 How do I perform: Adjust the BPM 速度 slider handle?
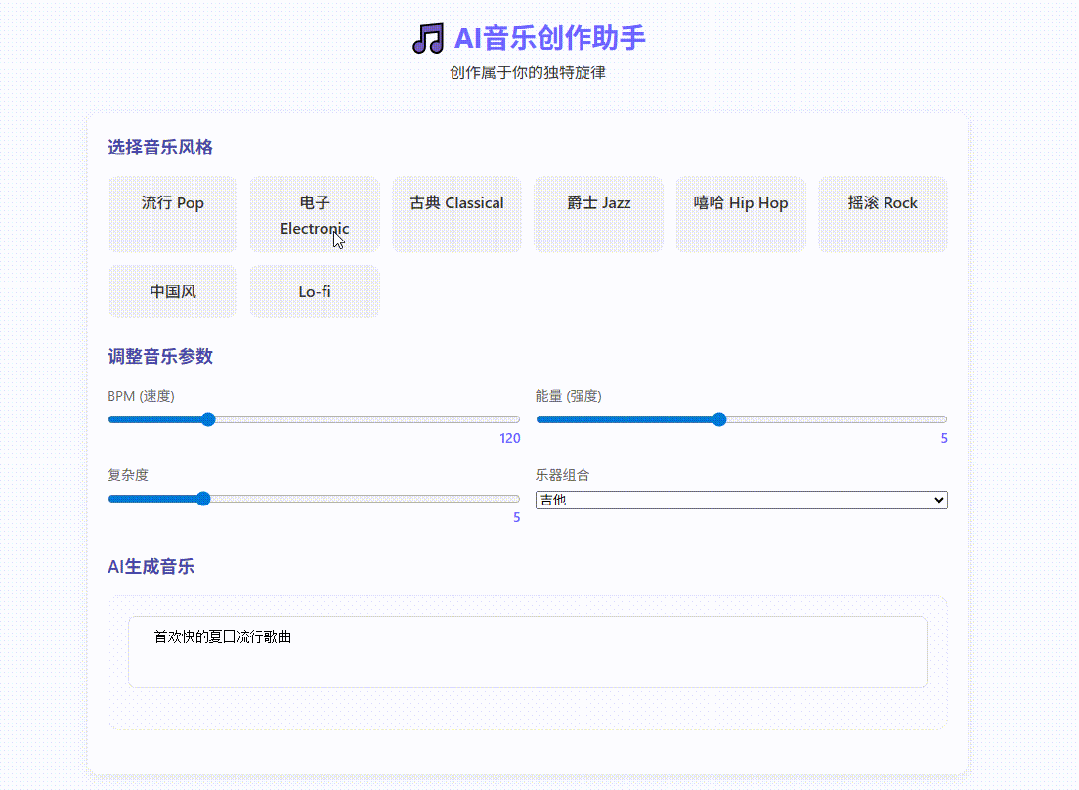coord(207,419)
